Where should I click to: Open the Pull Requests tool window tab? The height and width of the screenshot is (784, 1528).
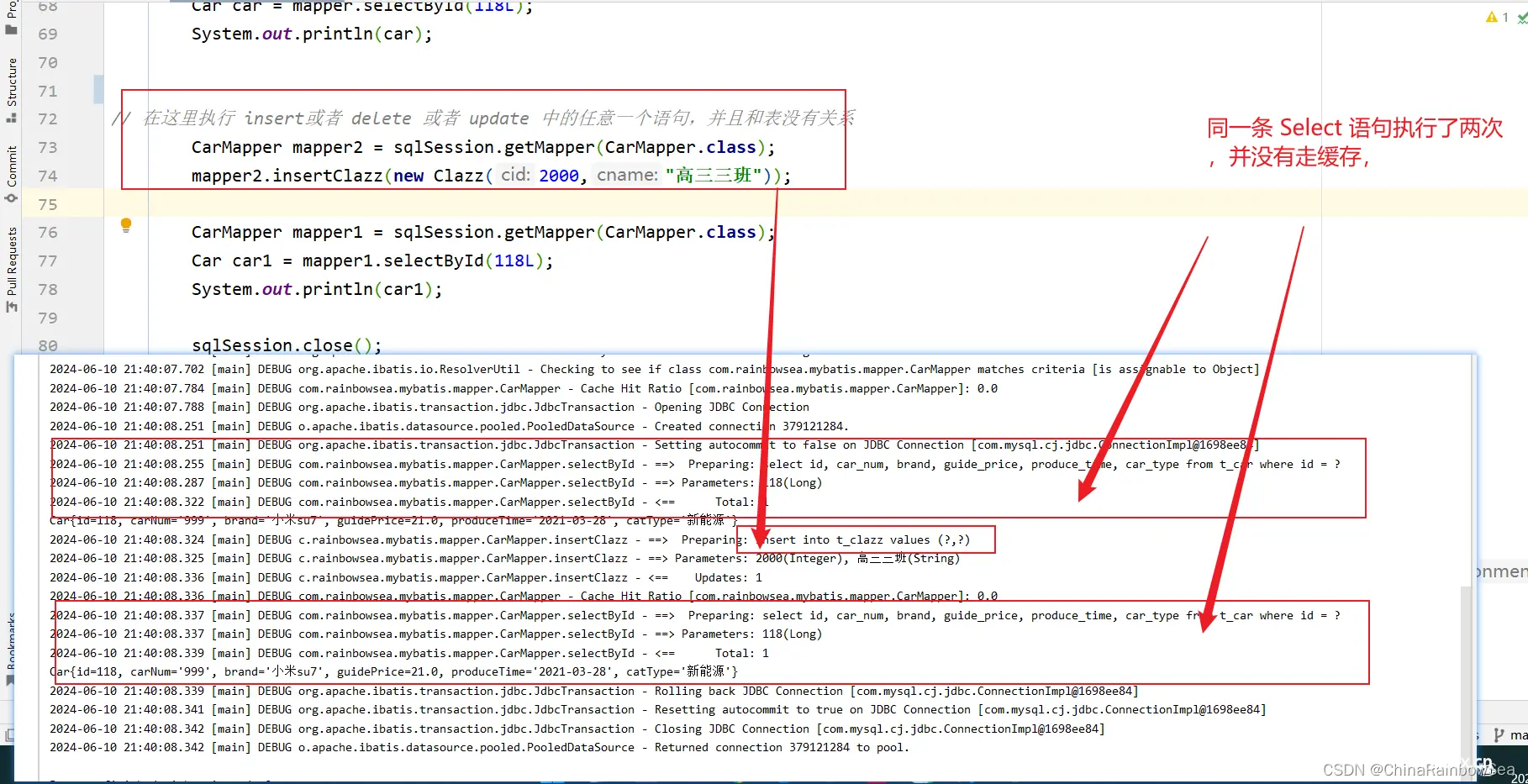12,261
